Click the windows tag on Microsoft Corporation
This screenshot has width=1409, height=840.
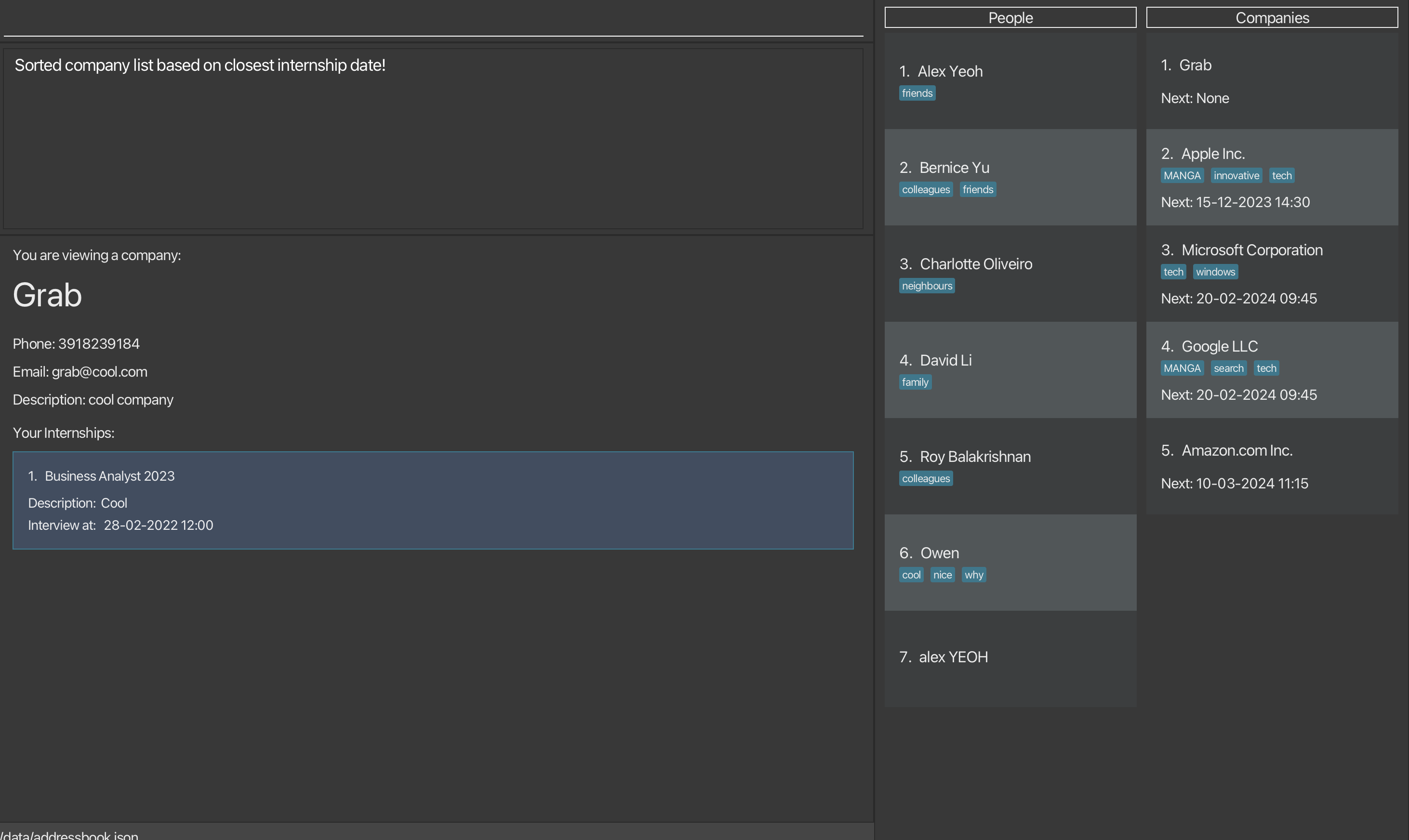(x=1215, y=272)
